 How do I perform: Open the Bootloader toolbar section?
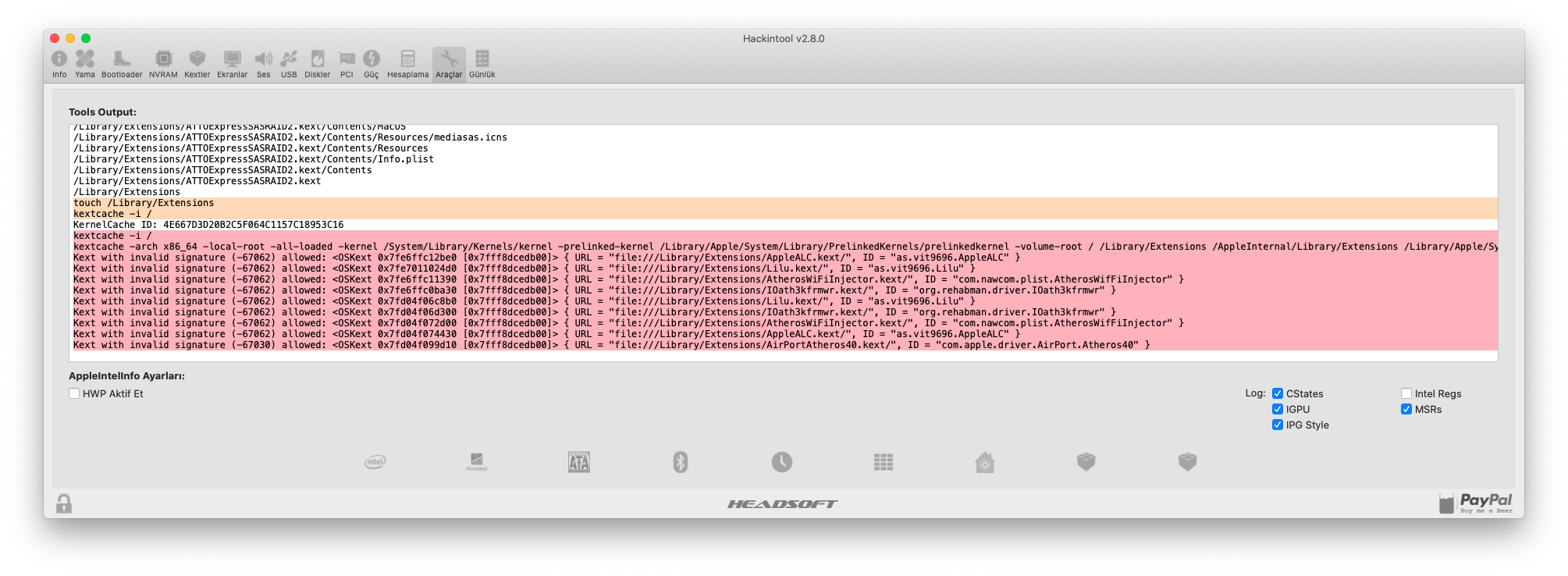[121, 63]
